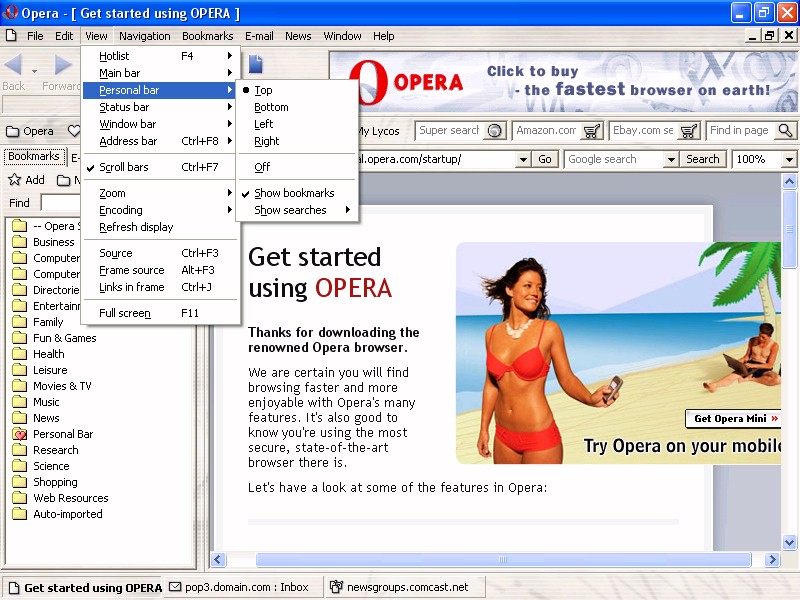Open the 100% zoom dropdown
Screen dimensions: 800x600
tap(789, 159)
